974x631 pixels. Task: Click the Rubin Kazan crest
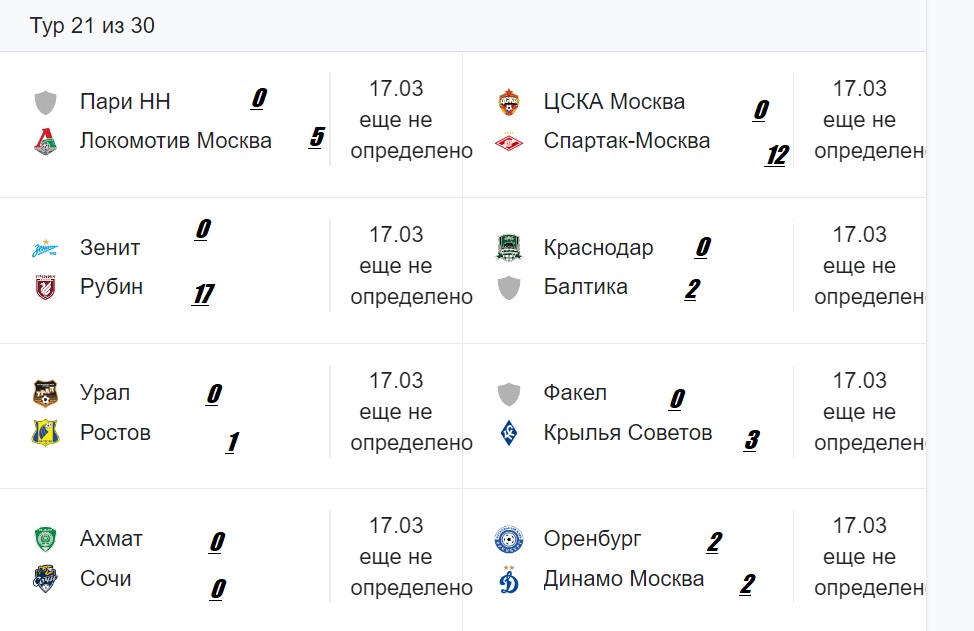point(45,288)
